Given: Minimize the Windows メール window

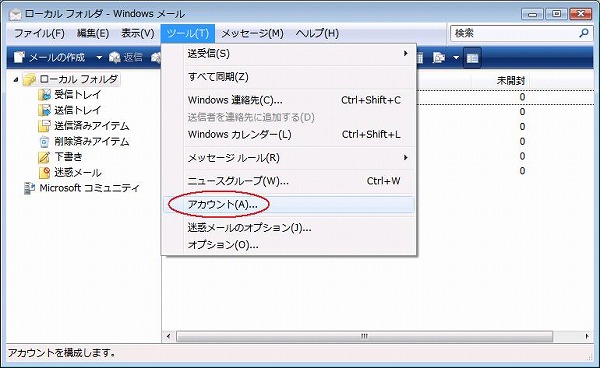Looking at the screenshot, I should [532, 14].
